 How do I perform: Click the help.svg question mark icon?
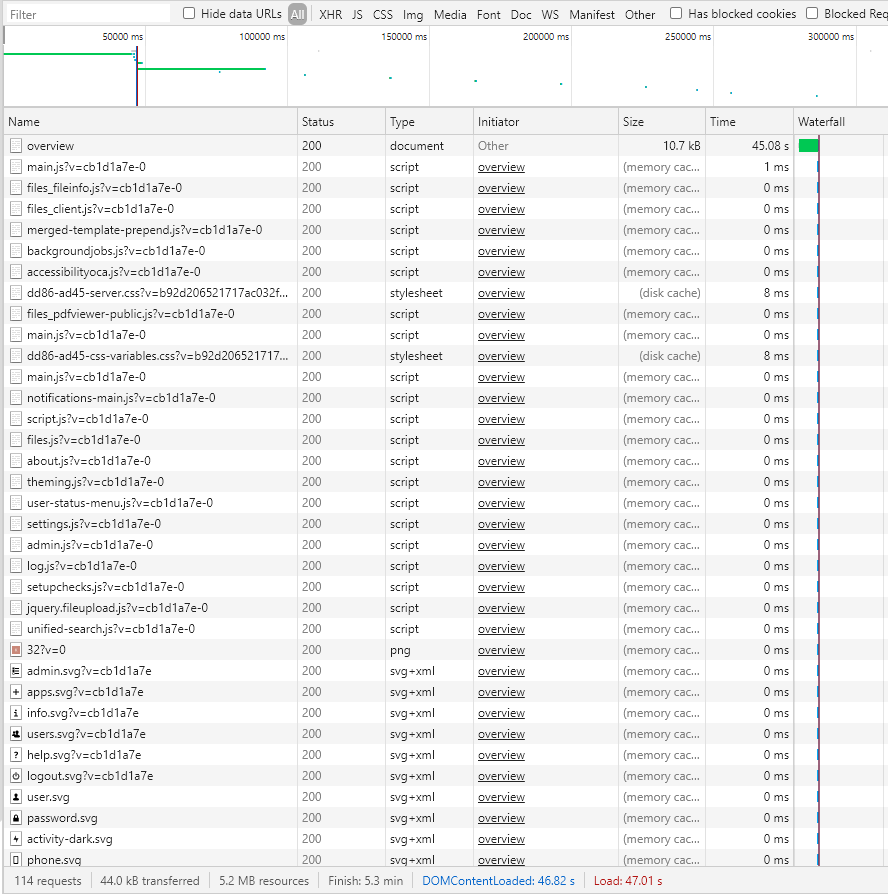(x=16, y=755)
